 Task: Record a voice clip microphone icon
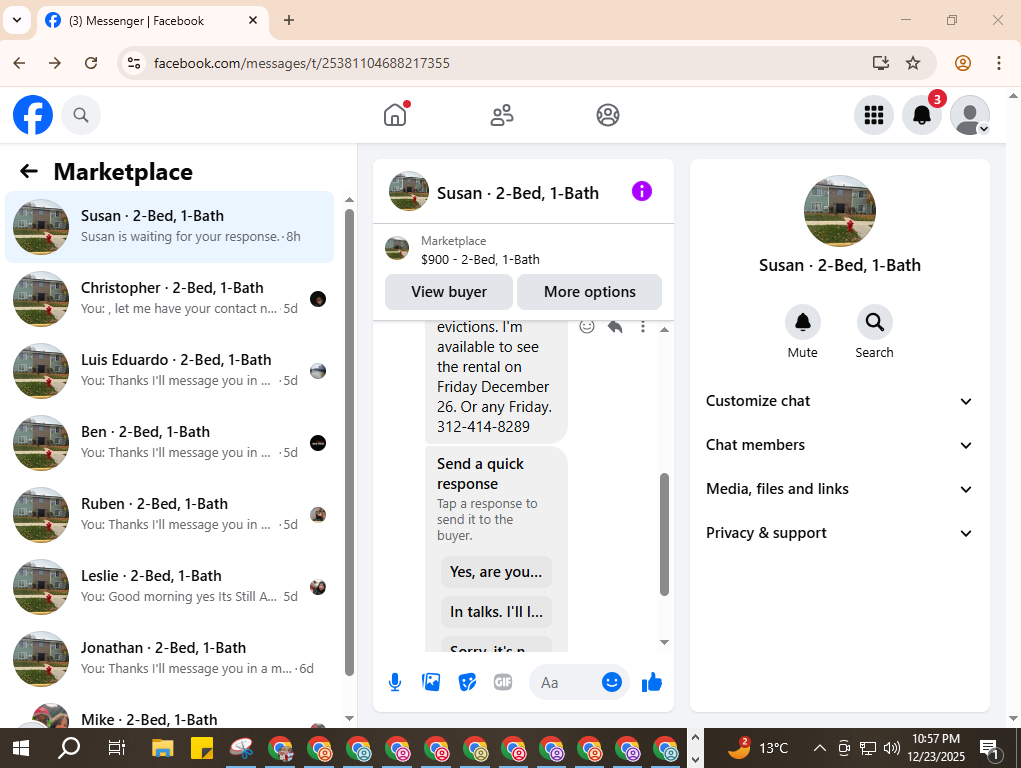395,683
